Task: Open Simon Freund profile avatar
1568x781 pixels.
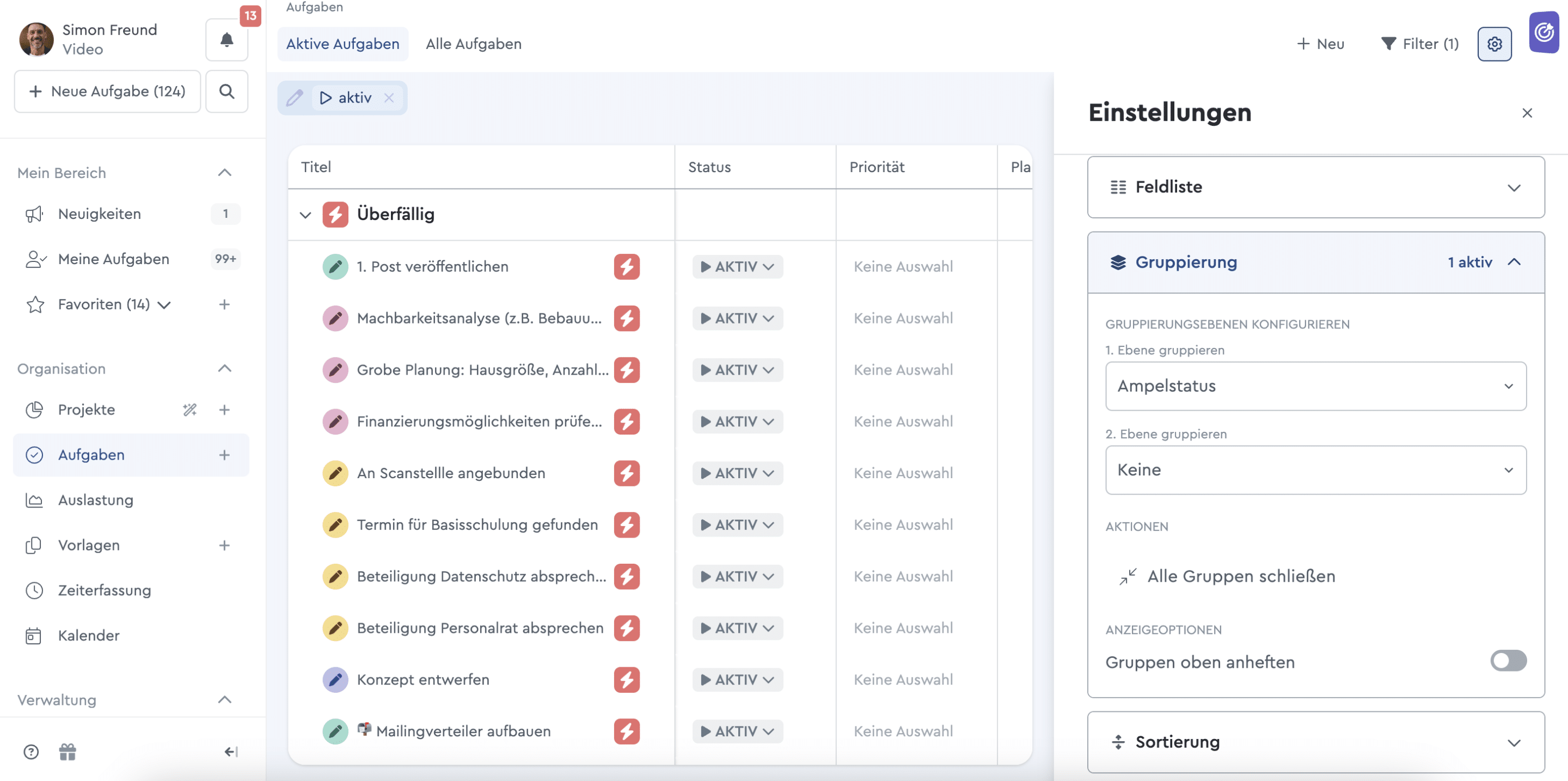Action: point(36,40)
